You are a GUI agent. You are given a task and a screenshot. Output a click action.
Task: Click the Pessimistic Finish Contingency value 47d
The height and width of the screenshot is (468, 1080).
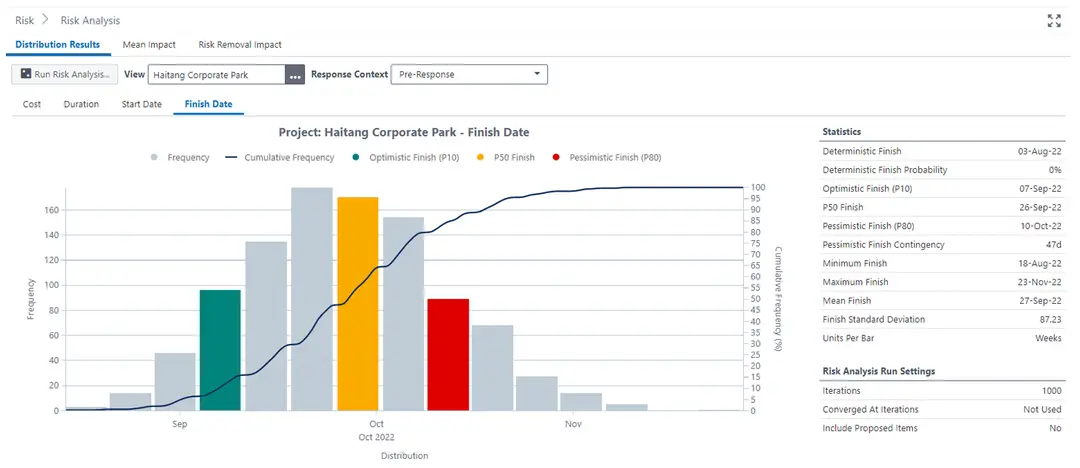pos(1054,245)
